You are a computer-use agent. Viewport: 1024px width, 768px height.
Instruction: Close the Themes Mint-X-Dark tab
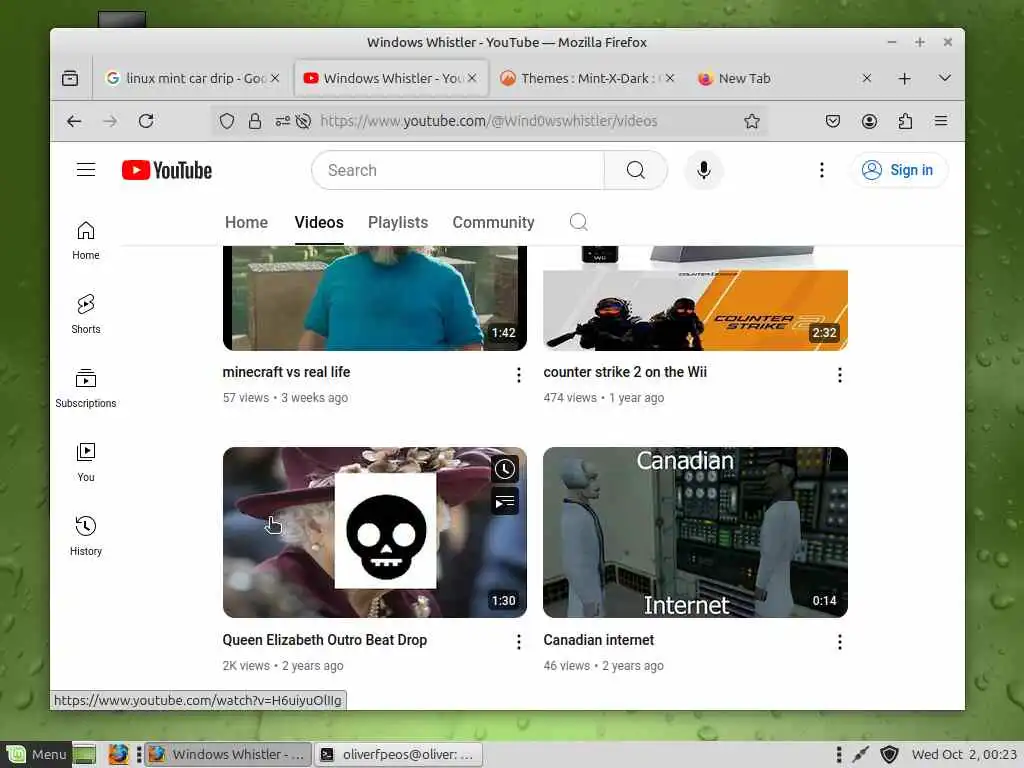[669, 78]
